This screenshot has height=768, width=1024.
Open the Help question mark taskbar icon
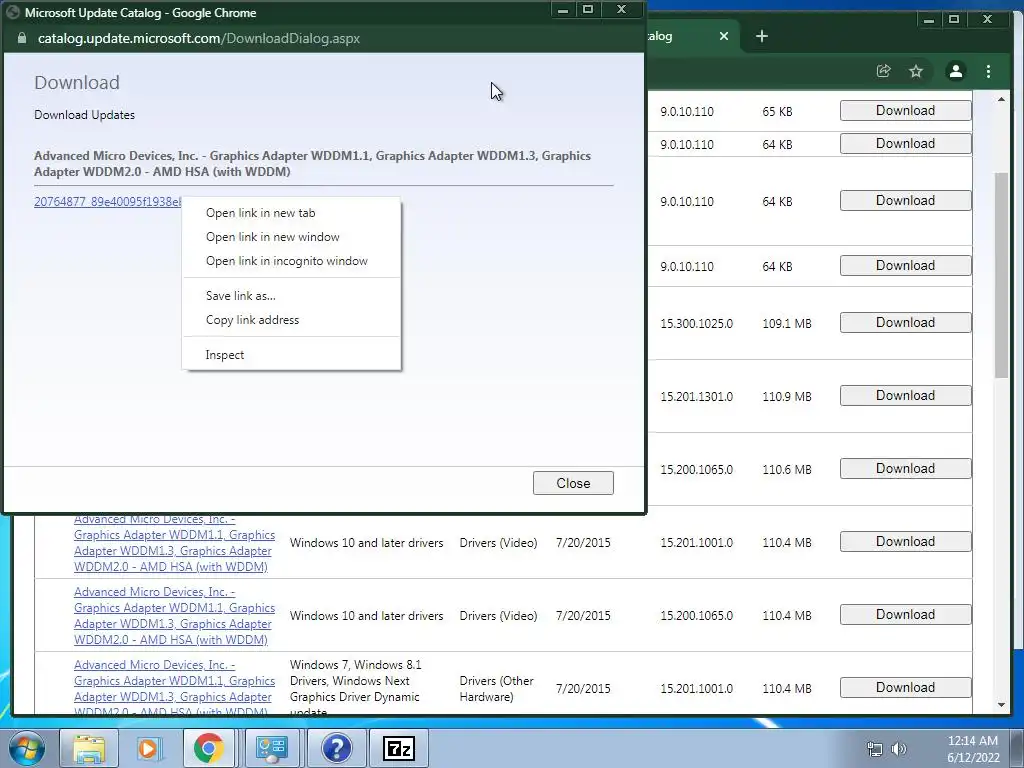click(336, 748)
